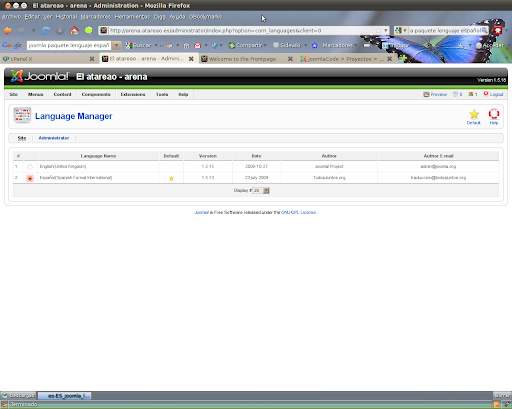Screen dimensions: 512x409
Task: Click the Logout link
Action: [493, 94]
